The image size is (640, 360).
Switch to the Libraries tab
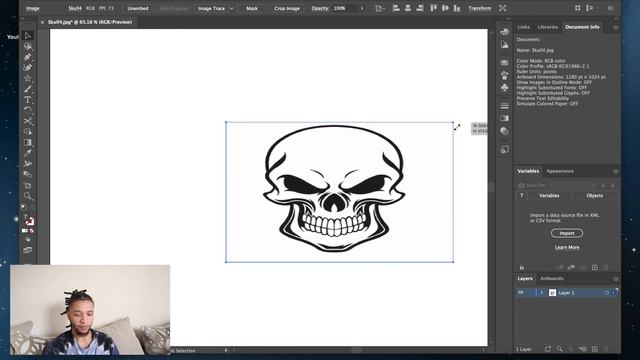pos(548,27)
